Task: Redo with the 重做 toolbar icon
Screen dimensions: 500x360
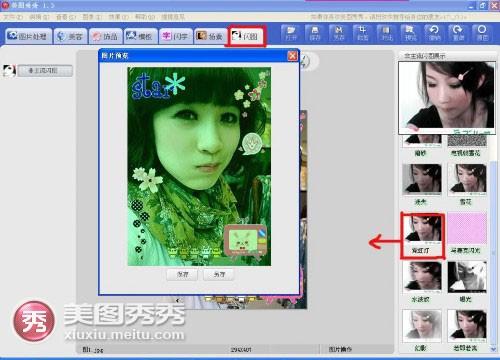Action: 458,33
